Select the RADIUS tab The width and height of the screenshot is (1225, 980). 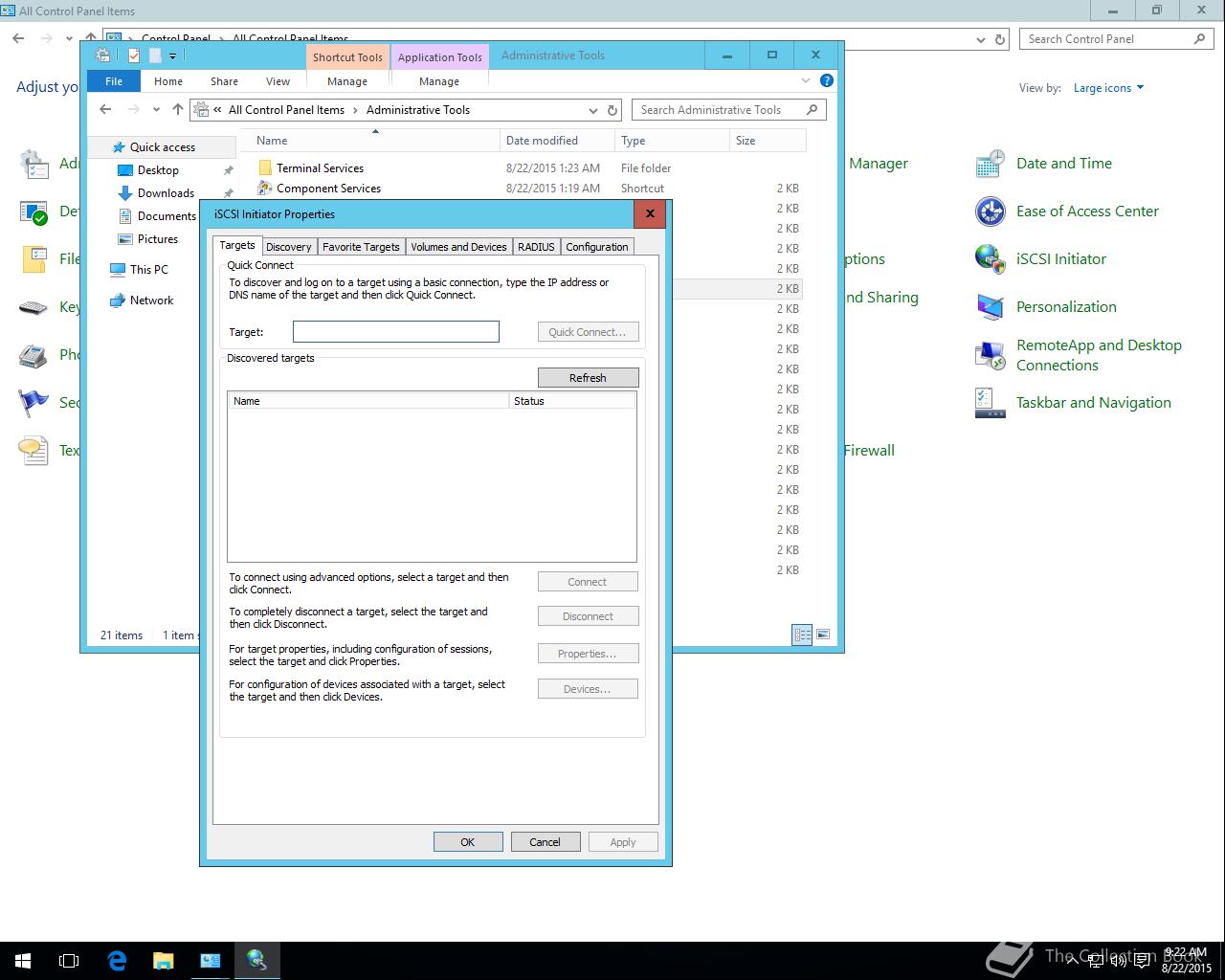(x=536, y=247)
